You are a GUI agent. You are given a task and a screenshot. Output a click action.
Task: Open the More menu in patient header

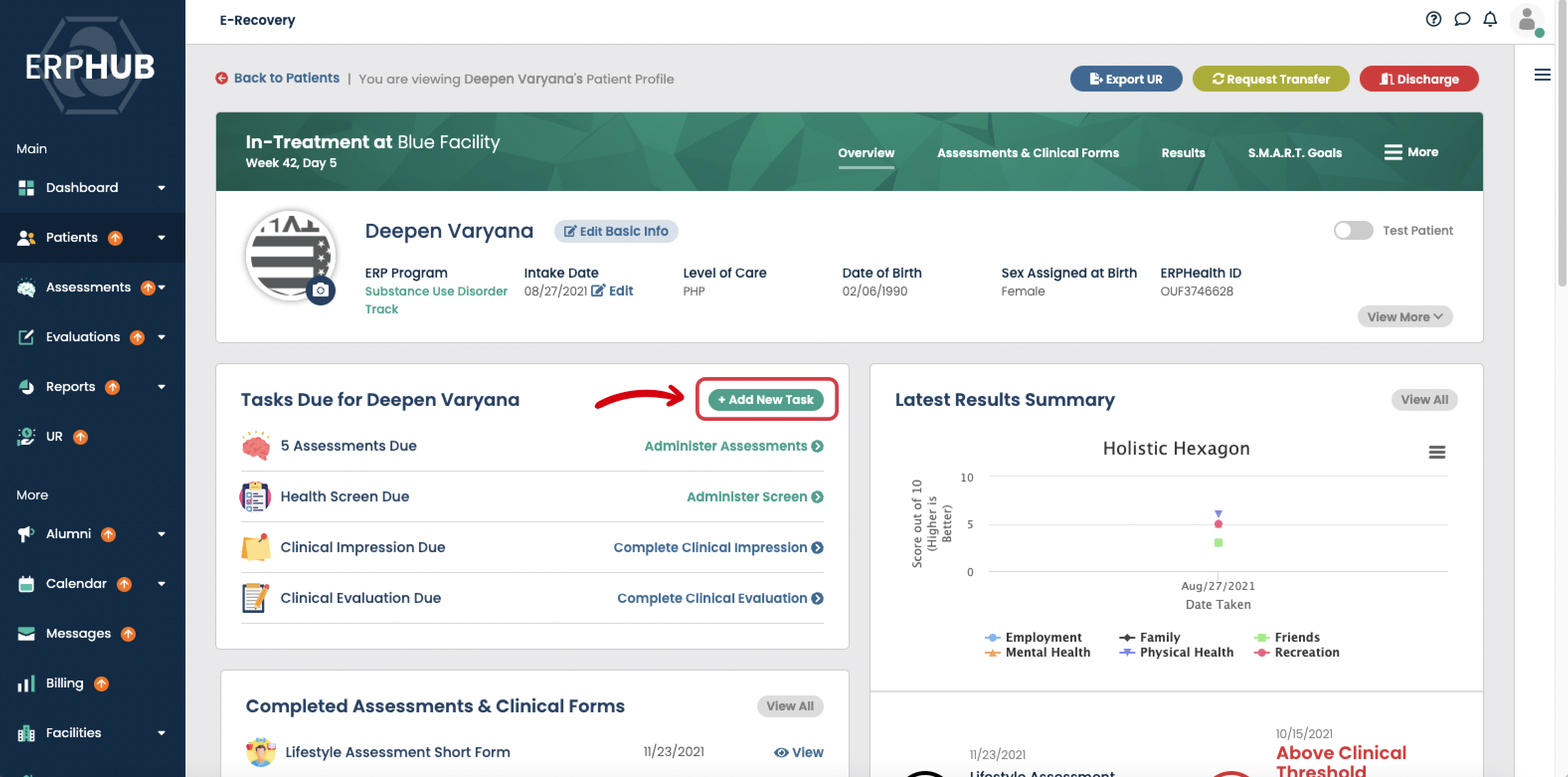click(1411, 152)
